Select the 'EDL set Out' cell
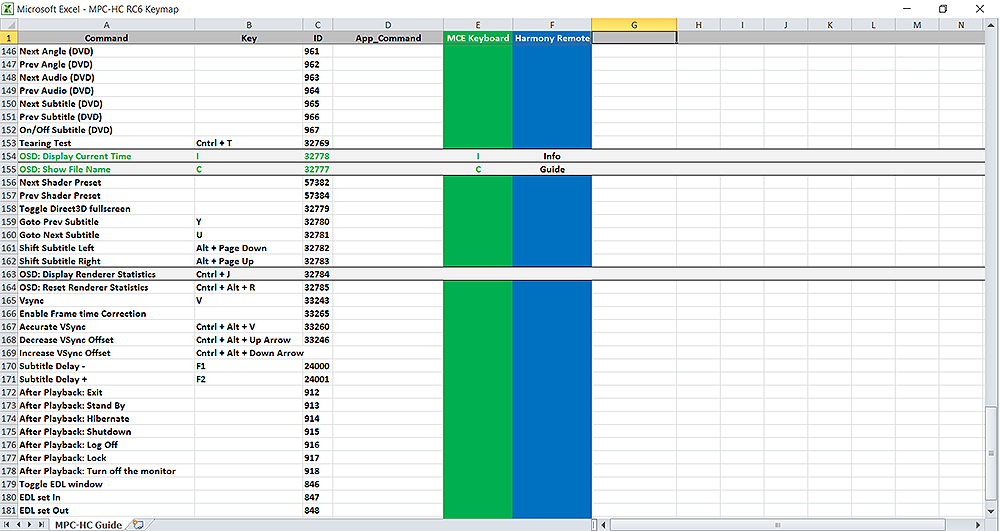Screen dimensions: 1000x531 pyautogui.click(x=106, y=511)
